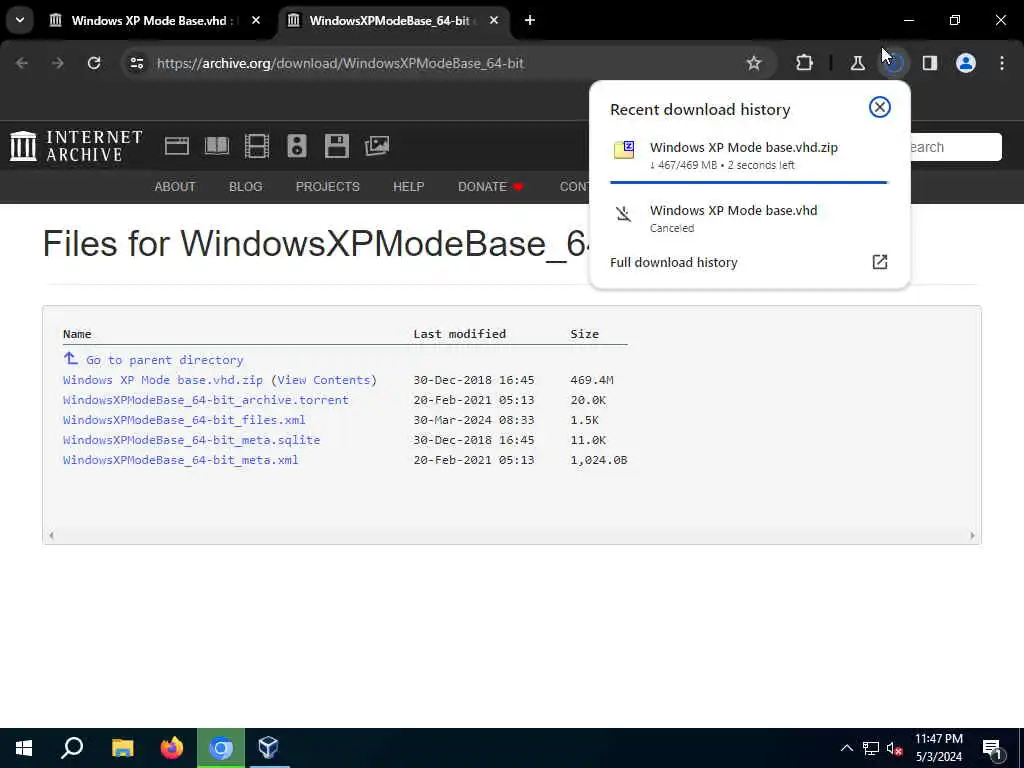This screenshot has width=1024, height=768.
Task: Select canceled Windows XP Mode base.vhd entry
Action: click(x=749, y=218)
